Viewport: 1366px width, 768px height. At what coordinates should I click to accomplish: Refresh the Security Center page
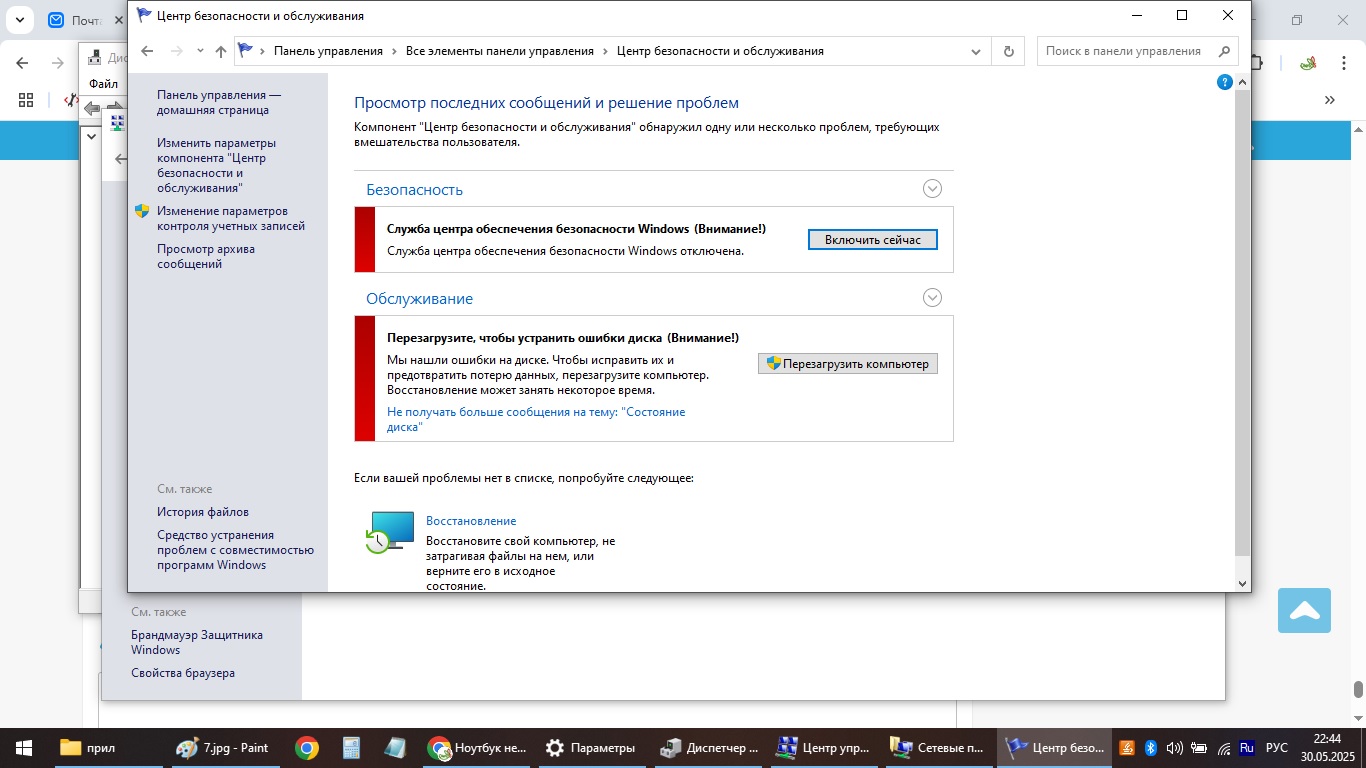pos(1008,51)
